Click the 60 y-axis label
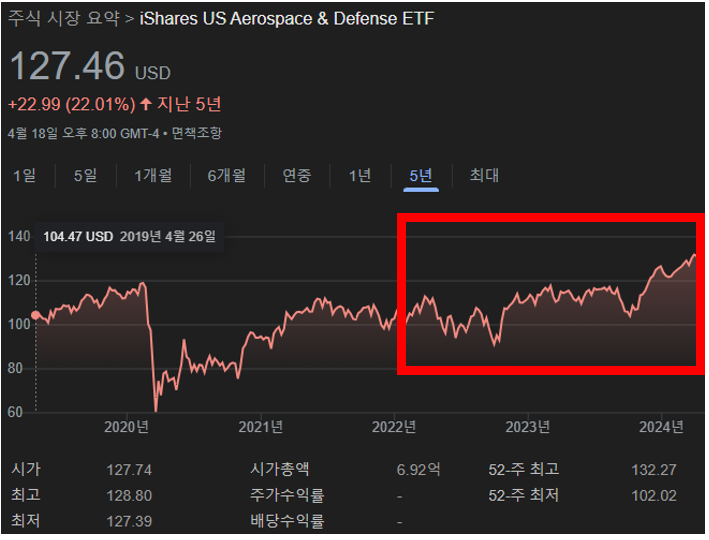The height and width of the screenshot is (540, 709). coord(15,412)
